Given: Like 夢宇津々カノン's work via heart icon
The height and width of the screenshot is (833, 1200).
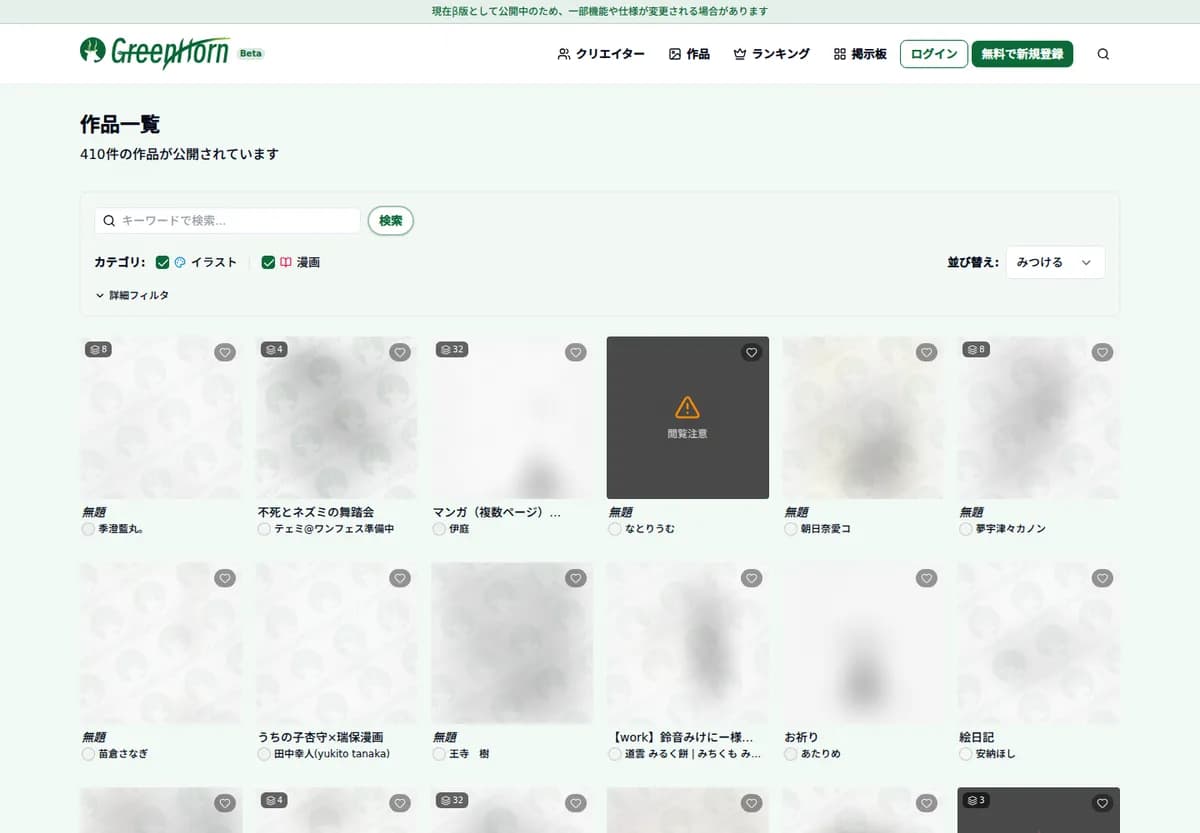Looking at the screenshot, I should [x=1102, y=352].
